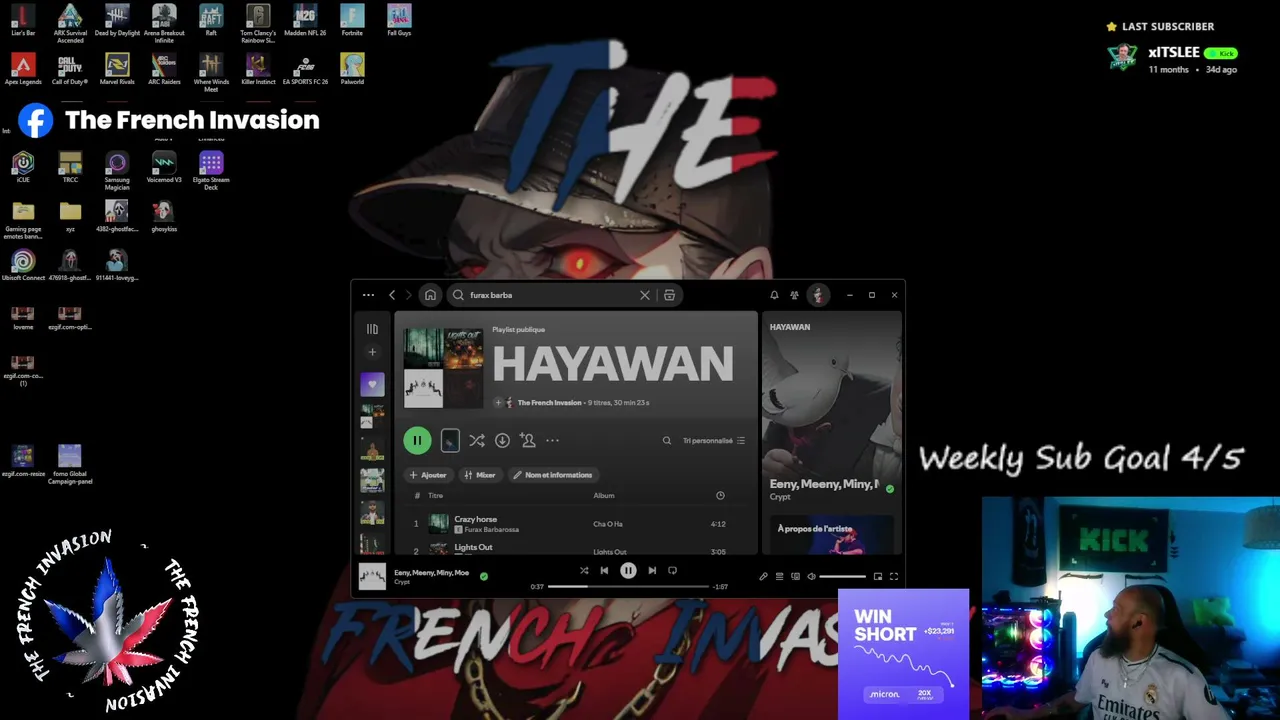This screenshot has height=720, width=1280.
Task: Download the HAYAWAN playlist
Action: (502, 440)
